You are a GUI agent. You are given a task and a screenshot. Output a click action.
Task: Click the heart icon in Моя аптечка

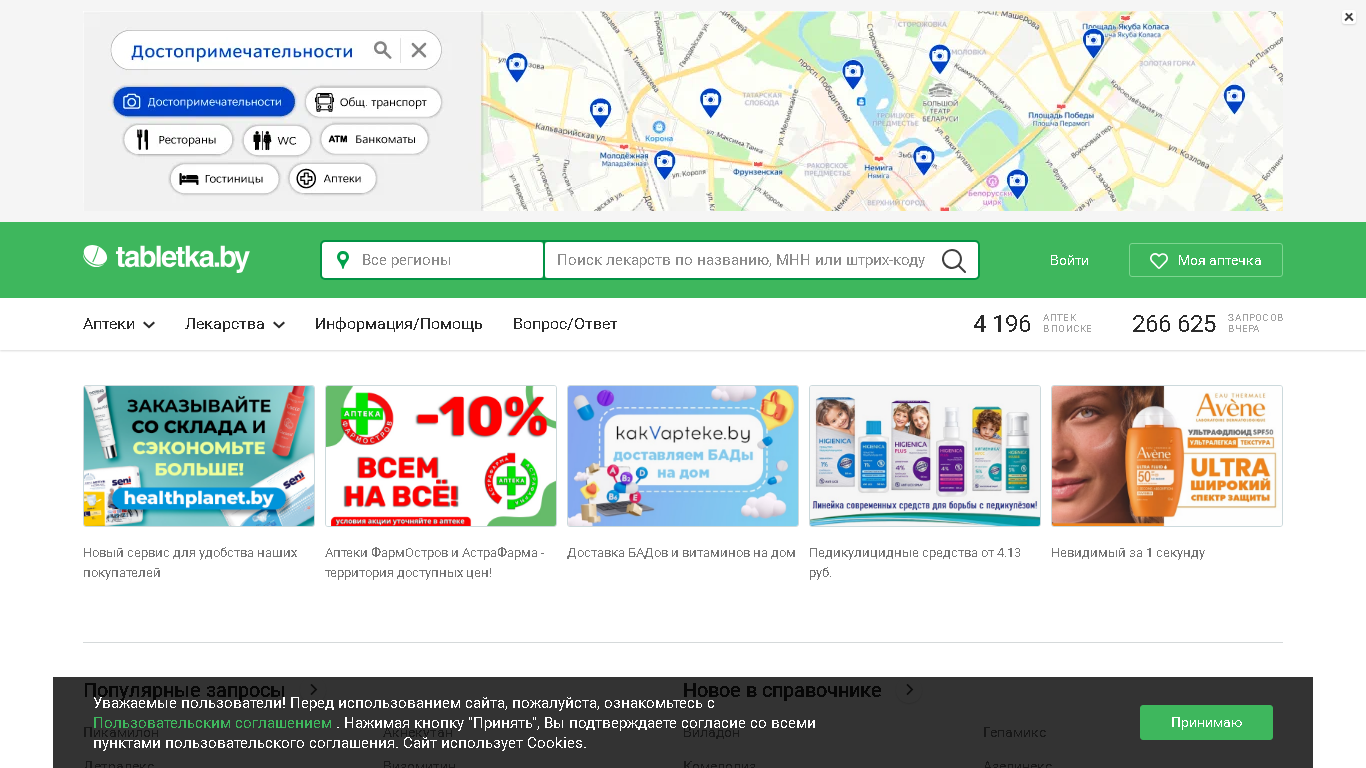[x=1159, y=260]
